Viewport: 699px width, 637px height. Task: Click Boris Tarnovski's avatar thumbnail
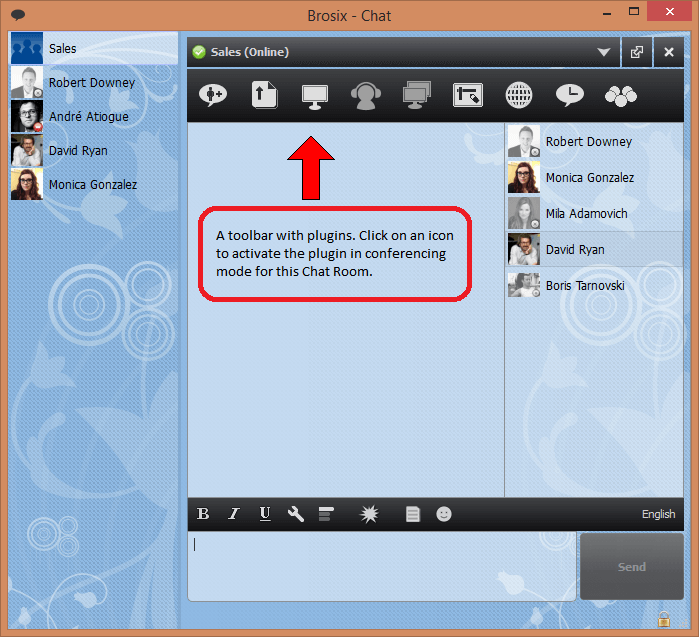click(x=524, y=285)
